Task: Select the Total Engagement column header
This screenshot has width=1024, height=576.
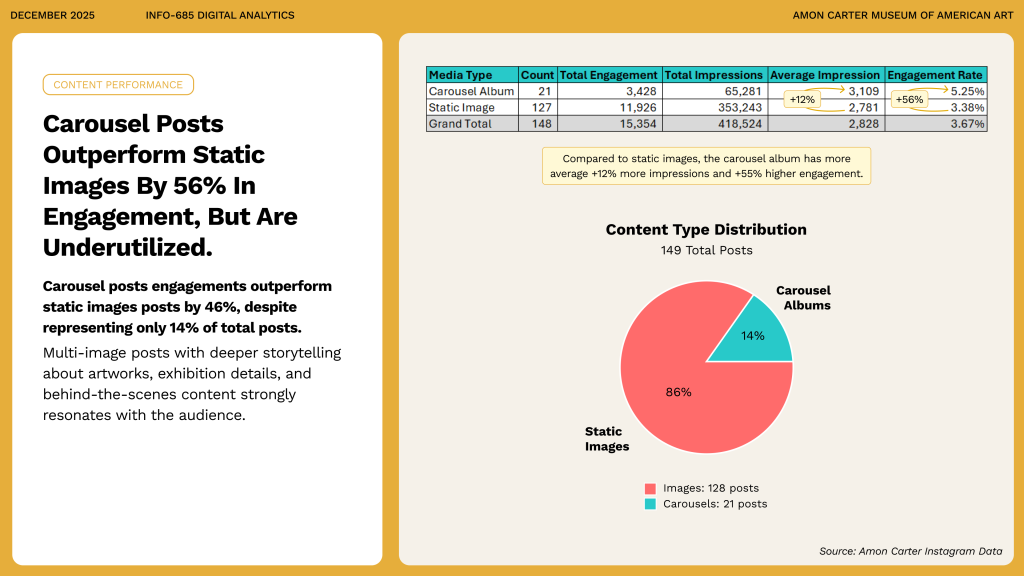Action: tap(608, 75)
